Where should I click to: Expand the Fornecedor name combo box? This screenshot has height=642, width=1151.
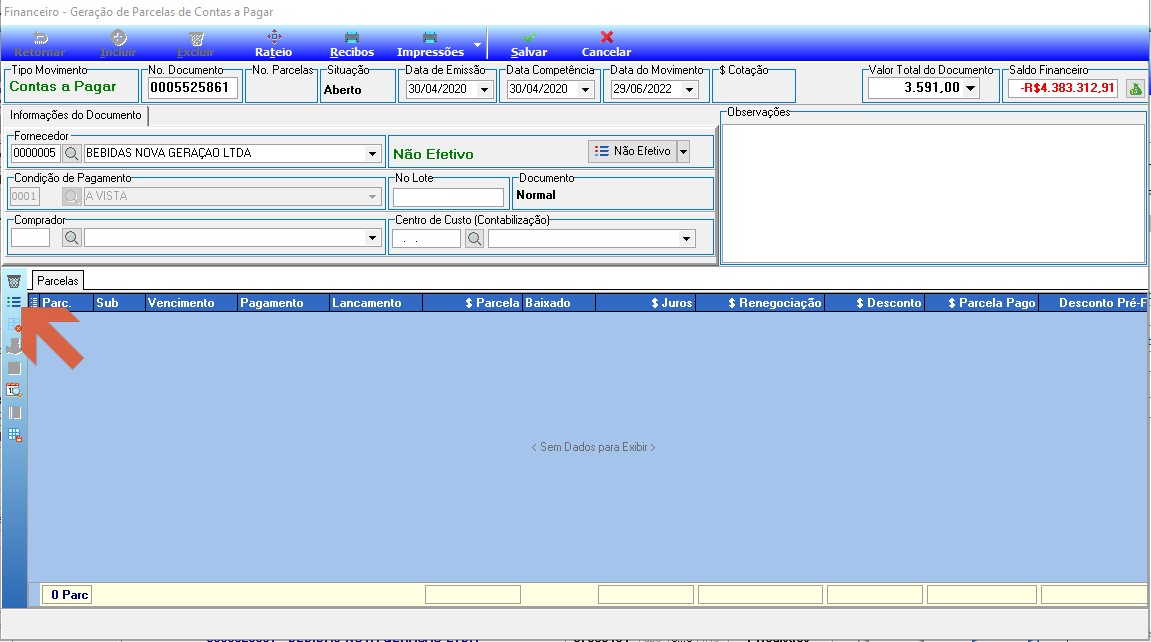(x=372, y=153)
